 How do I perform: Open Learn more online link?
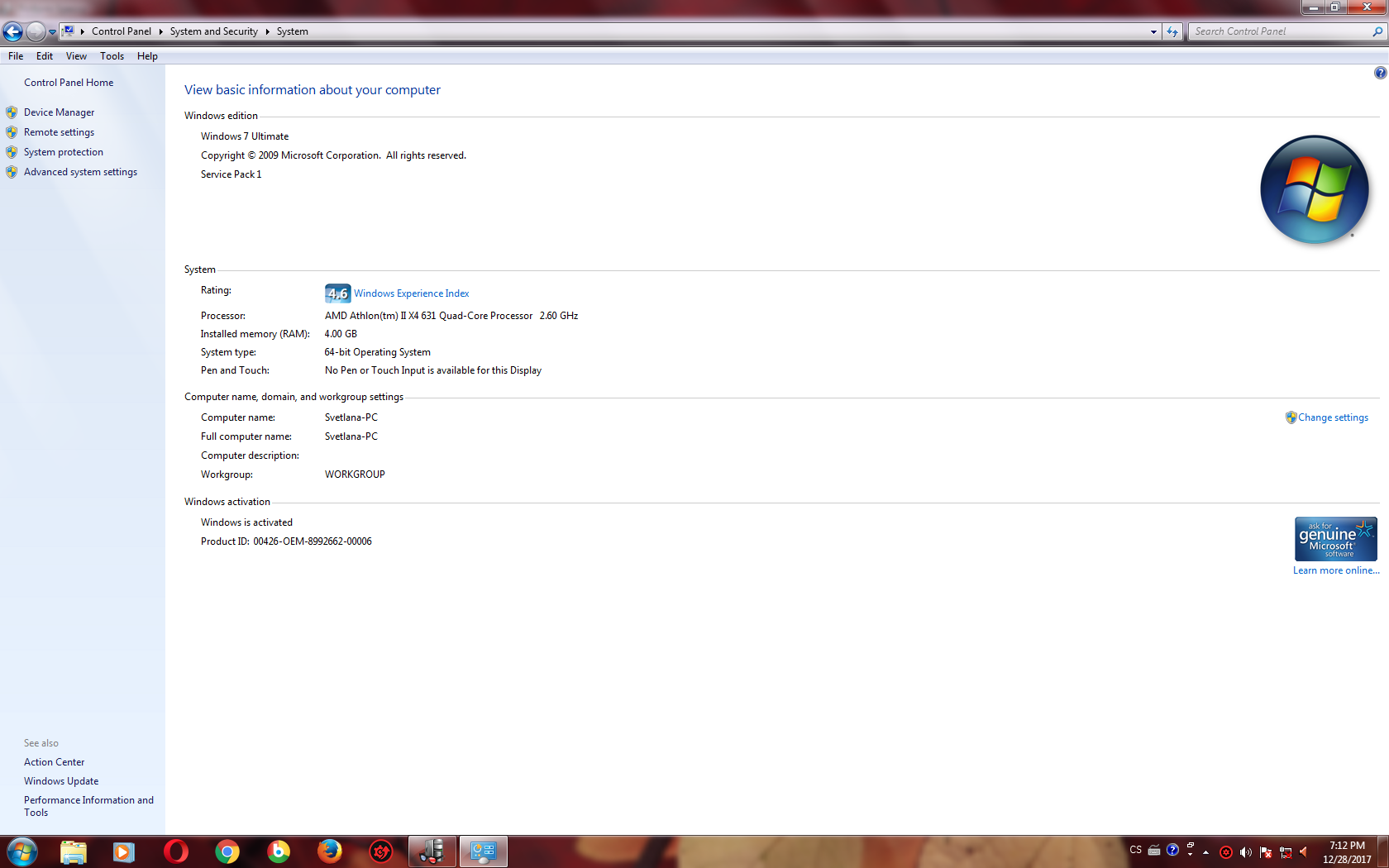(x=1336, y=570)
